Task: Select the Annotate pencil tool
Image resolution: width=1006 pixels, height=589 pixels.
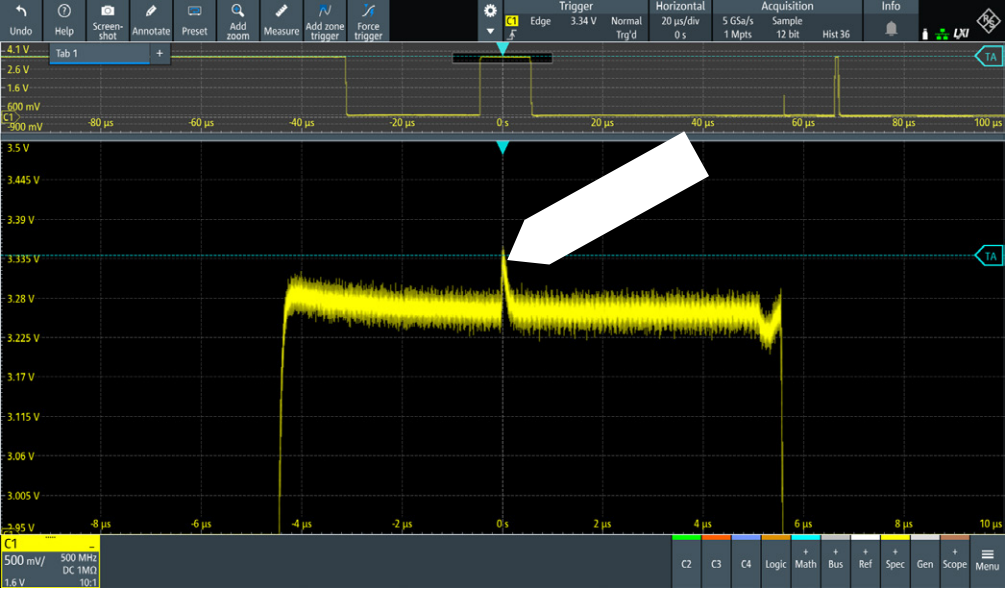Action: [x=151, y=20]
